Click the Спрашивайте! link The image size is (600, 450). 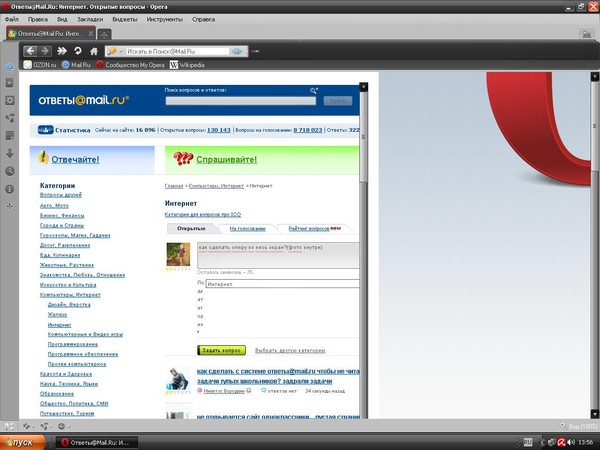click(227, 160)
